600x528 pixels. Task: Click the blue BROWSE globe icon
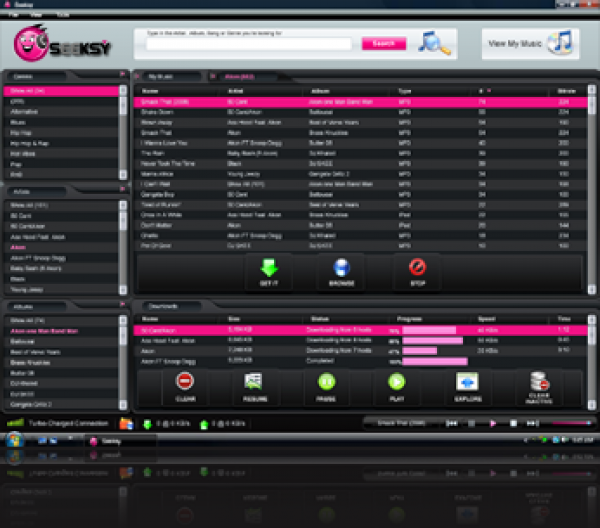(341, 267)
